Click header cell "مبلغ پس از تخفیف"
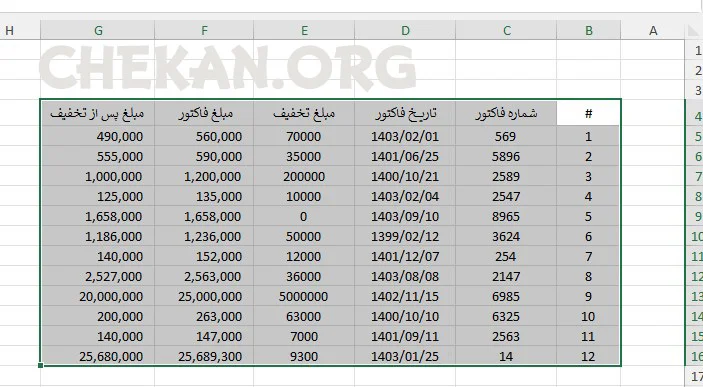Image resolution: width=703 pixels, height=387 pixels. click(98, 113)
